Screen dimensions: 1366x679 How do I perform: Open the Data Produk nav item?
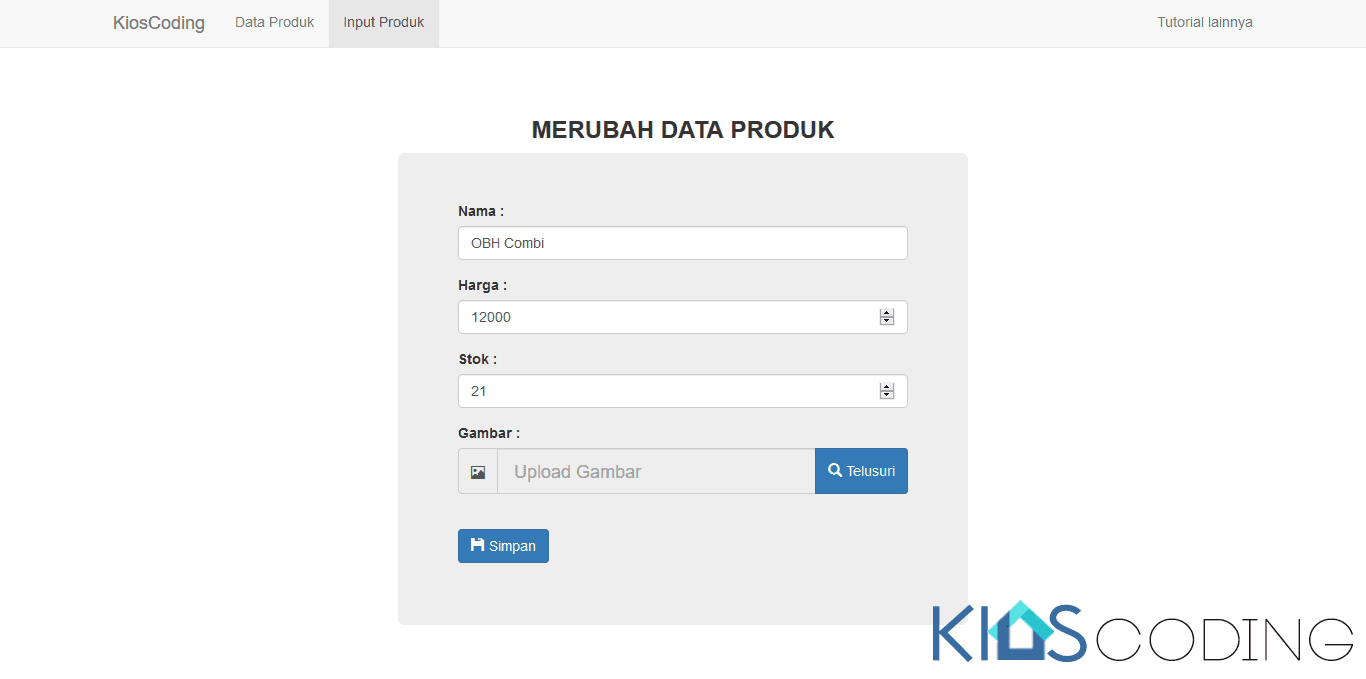click(x=274, y=22)
